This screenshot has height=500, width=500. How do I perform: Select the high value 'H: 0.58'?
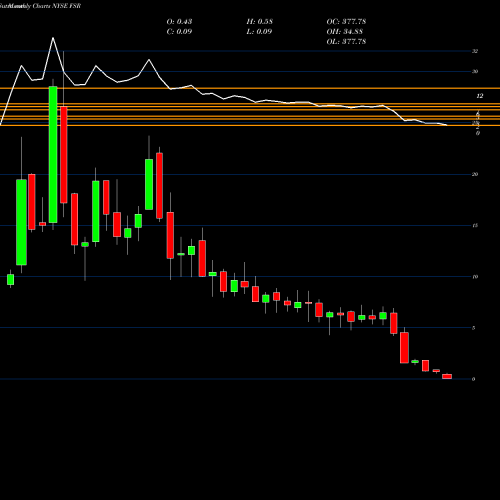pos(260,22)
